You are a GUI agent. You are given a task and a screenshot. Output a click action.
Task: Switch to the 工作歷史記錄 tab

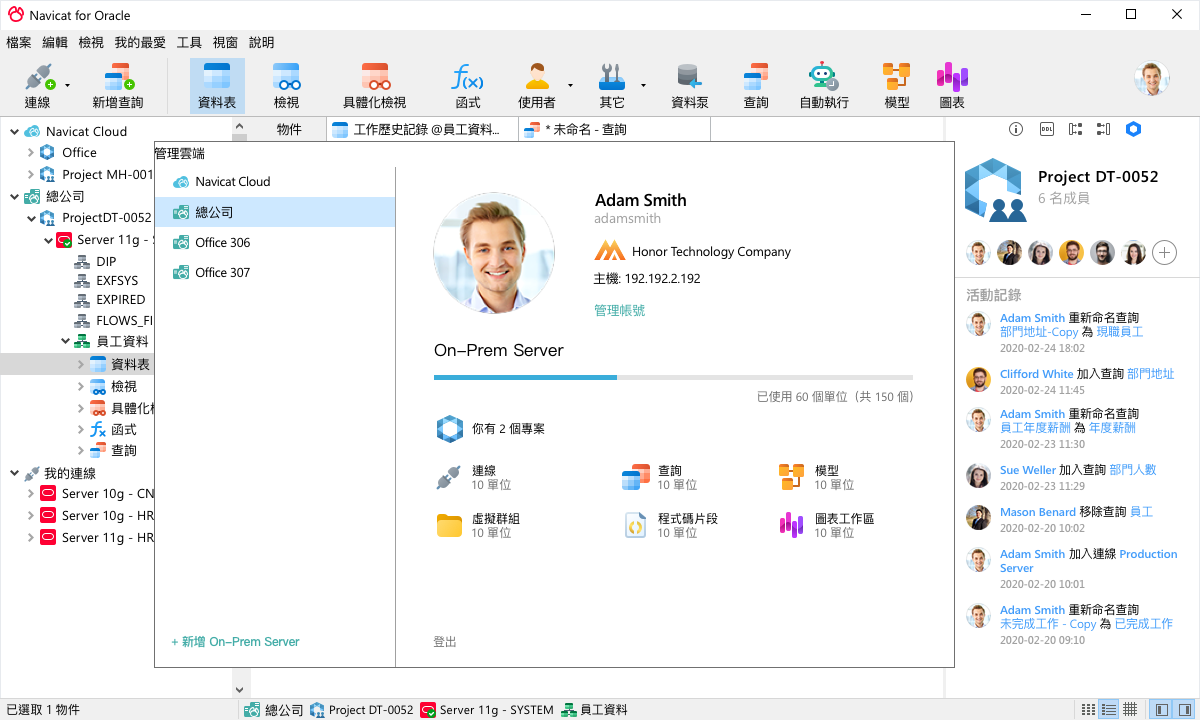click(x=422, y=129)
